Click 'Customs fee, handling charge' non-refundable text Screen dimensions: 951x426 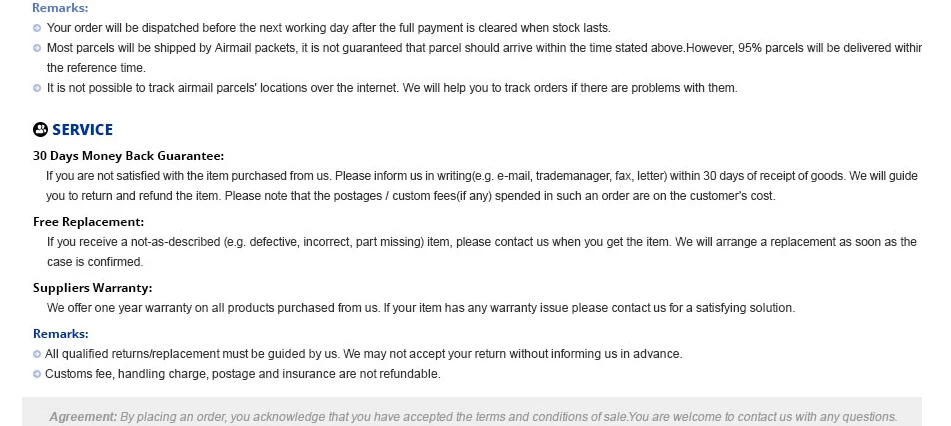tap(243, 374)
